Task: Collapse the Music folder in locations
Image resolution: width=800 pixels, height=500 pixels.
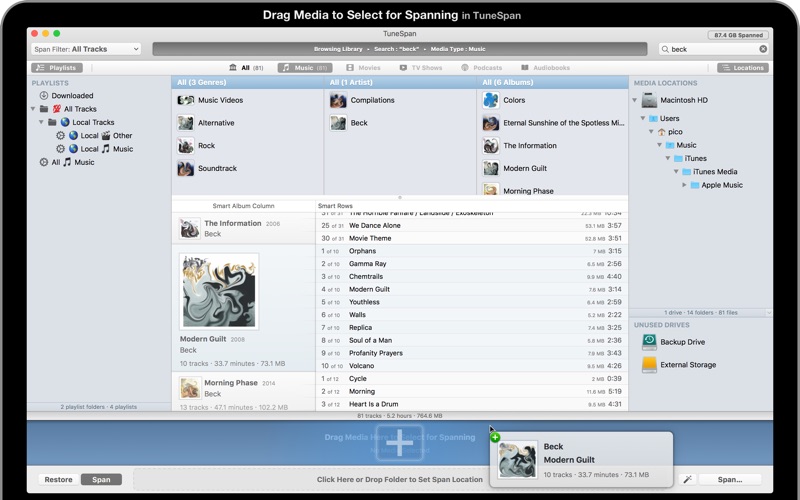Action: (659, 145)
